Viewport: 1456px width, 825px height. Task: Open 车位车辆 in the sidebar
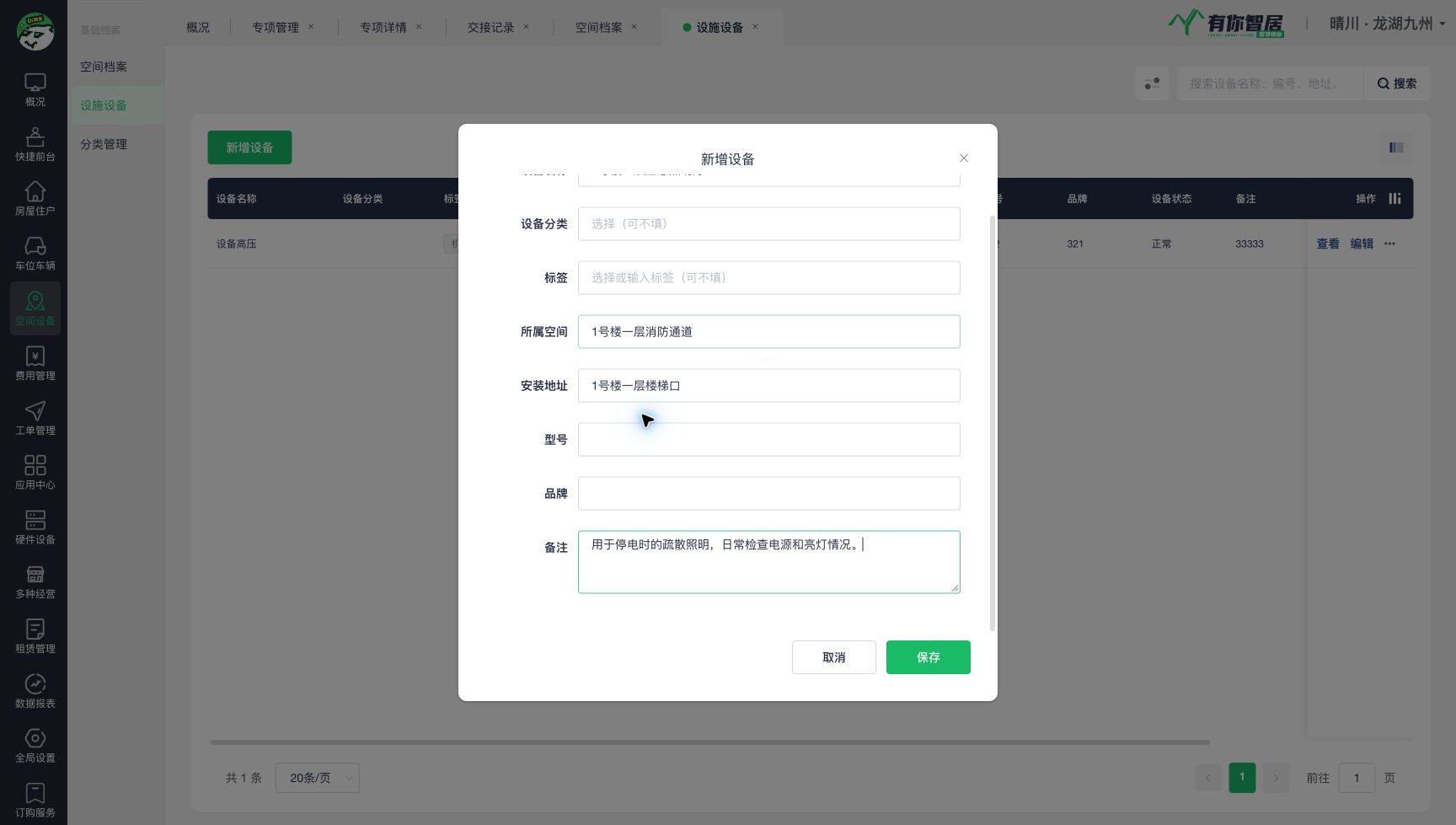[x=35, y=254]
